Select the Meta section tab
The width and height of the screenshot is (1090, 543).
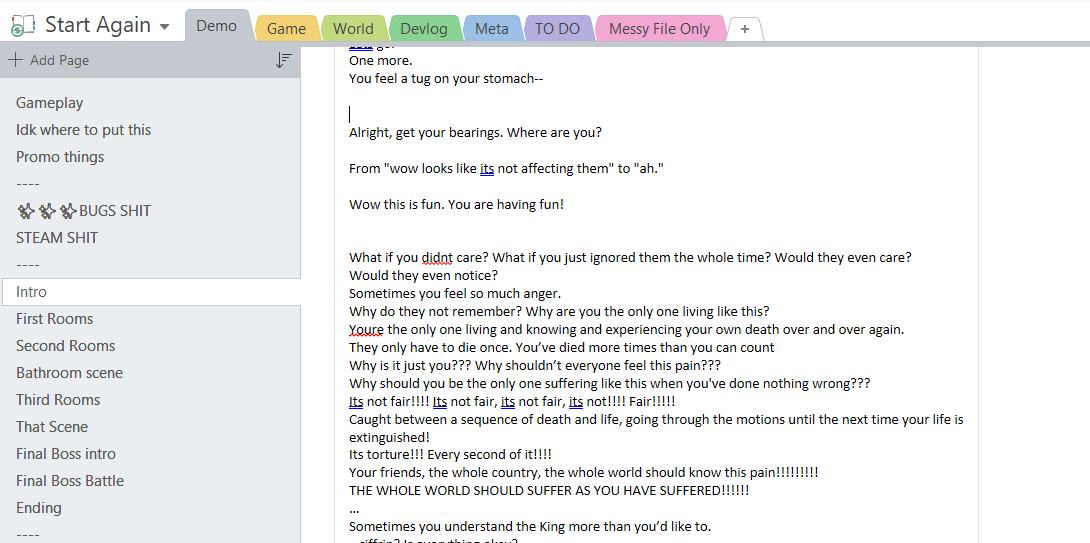click(491, 29)
